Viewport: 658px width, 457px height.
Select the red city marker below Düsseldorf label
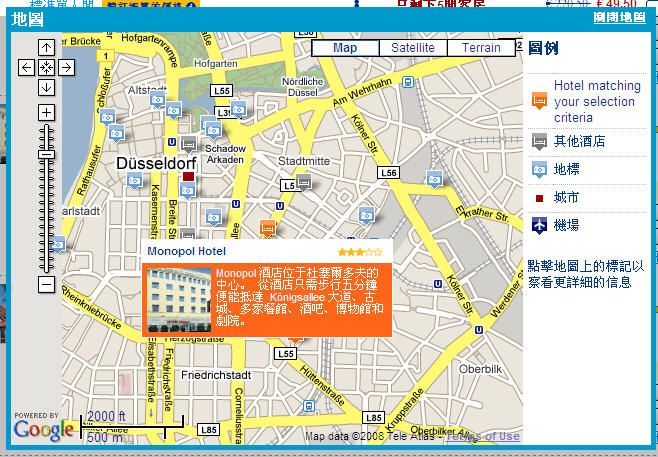[188, 176]
